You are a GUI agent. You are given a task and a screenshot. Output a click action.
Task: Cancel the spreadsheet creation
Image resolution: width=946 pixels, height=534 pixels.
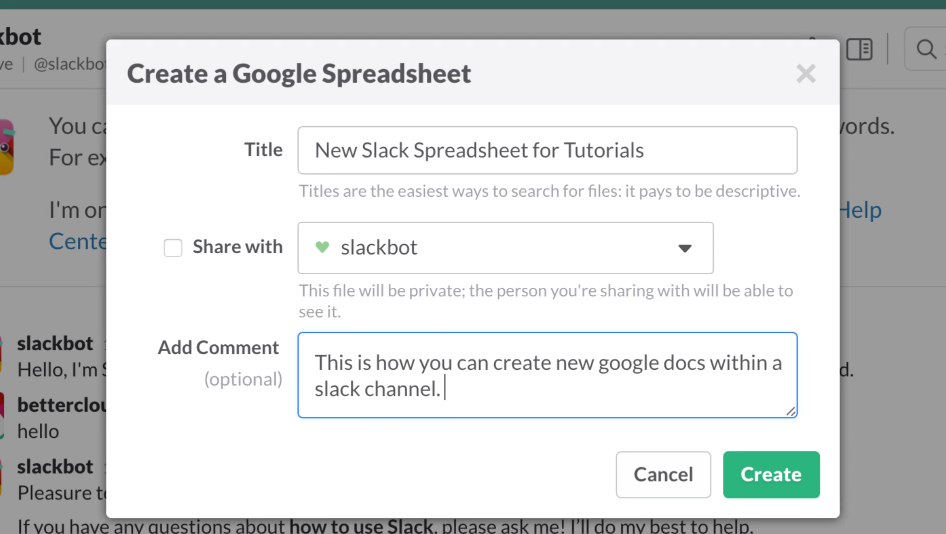663,474
